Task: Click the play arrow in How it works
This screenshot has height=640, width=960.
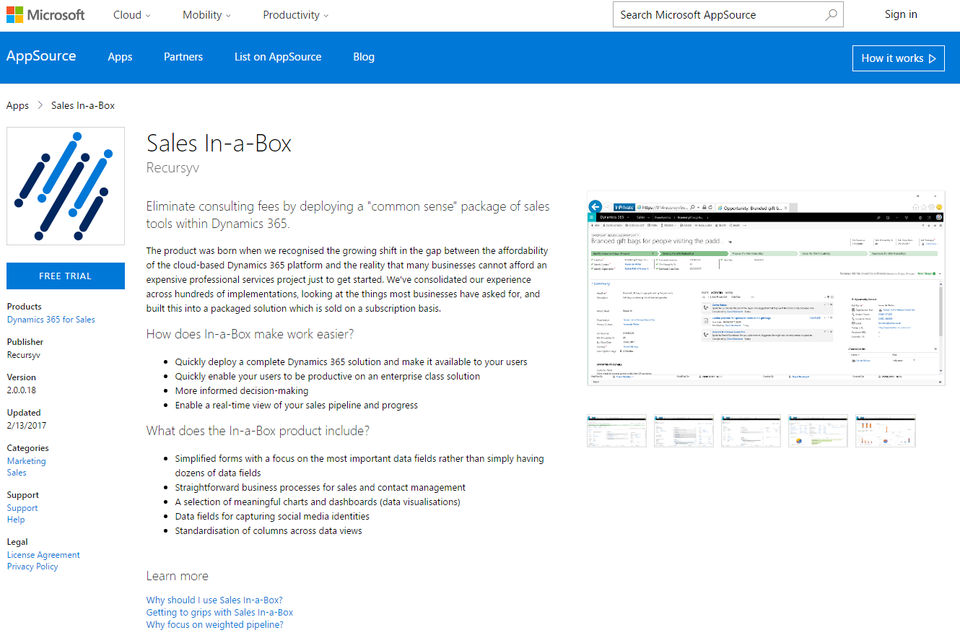Action: coord(932,59)
